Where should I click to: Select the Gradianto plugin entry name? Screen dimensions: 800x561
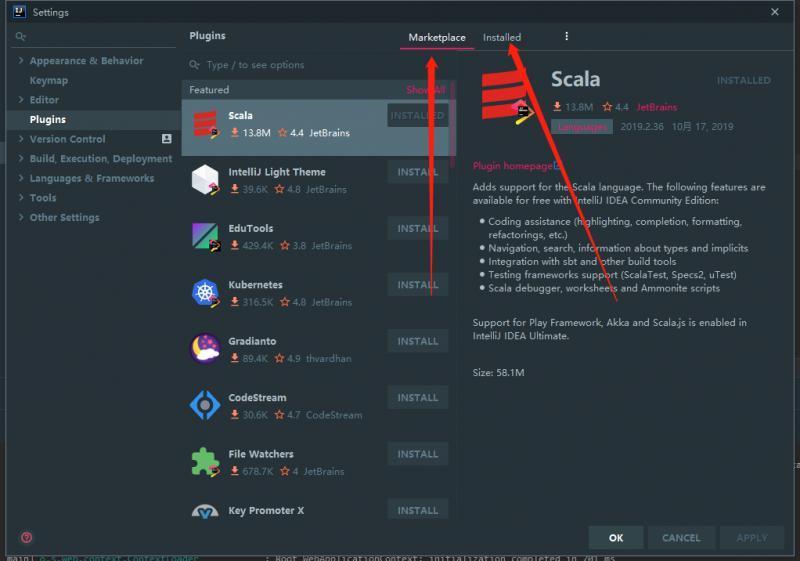tap(252, 341)
